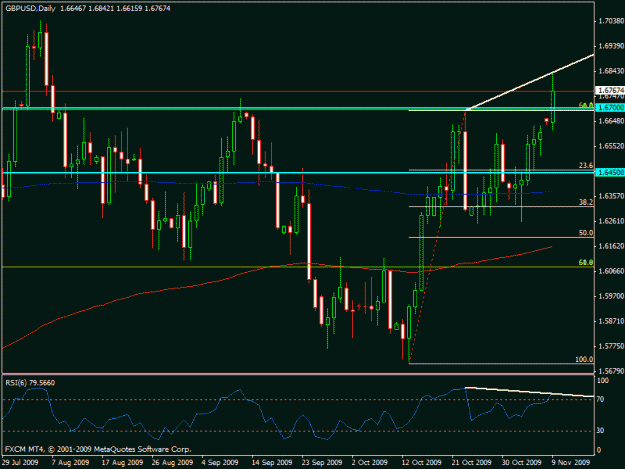Click the 1.63570 price axis value
The height and width of the screenshot is (469, 625).
[611, 196]
